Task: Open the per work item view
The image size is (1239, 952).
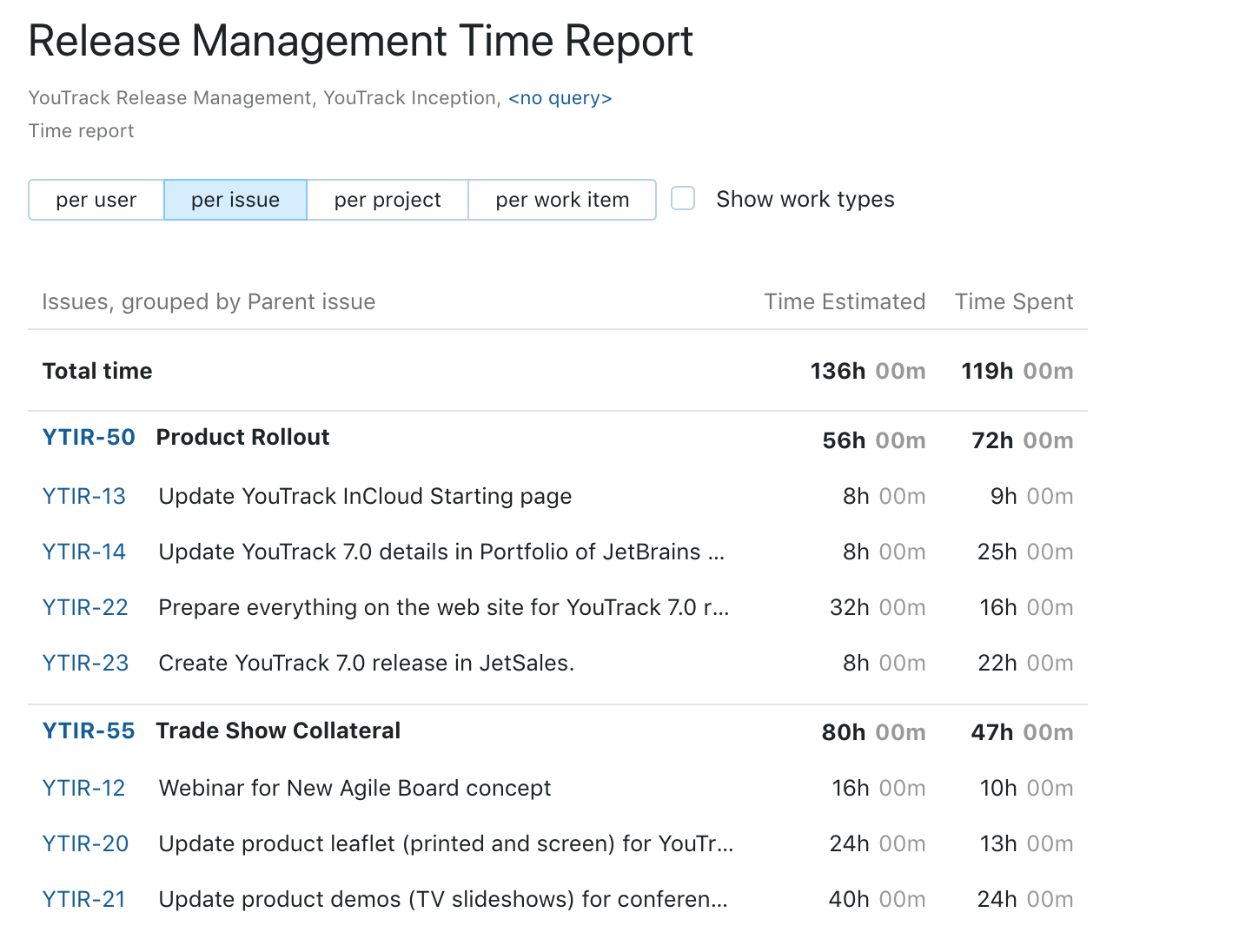Action: click(x=562, y=200)
